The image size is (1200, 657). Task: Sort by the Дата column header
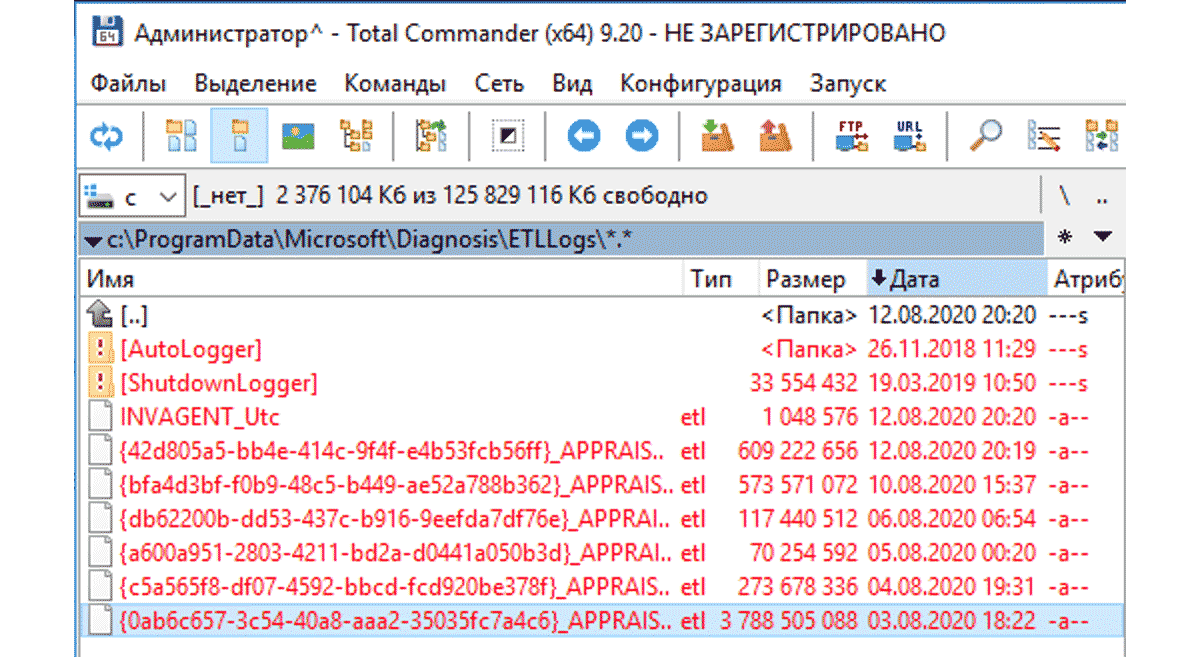[955, 280]
